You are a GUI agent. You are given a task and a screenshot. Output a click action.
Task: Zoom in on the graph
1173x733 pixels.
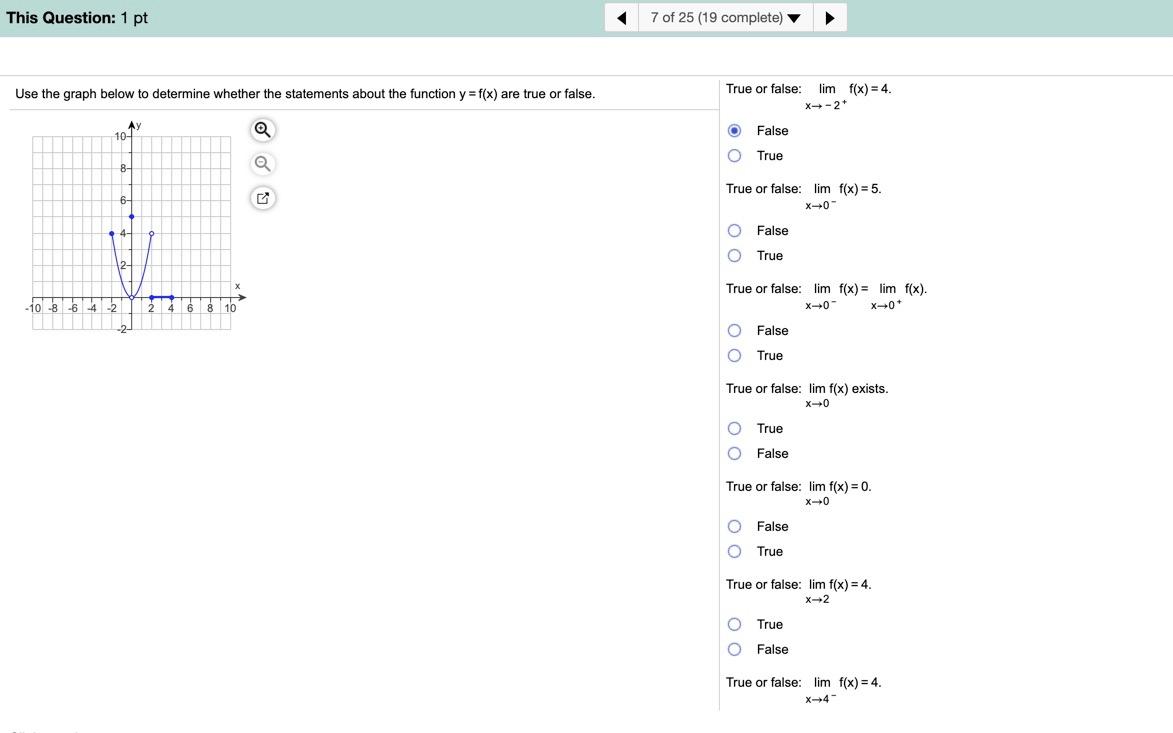[263, 129]
